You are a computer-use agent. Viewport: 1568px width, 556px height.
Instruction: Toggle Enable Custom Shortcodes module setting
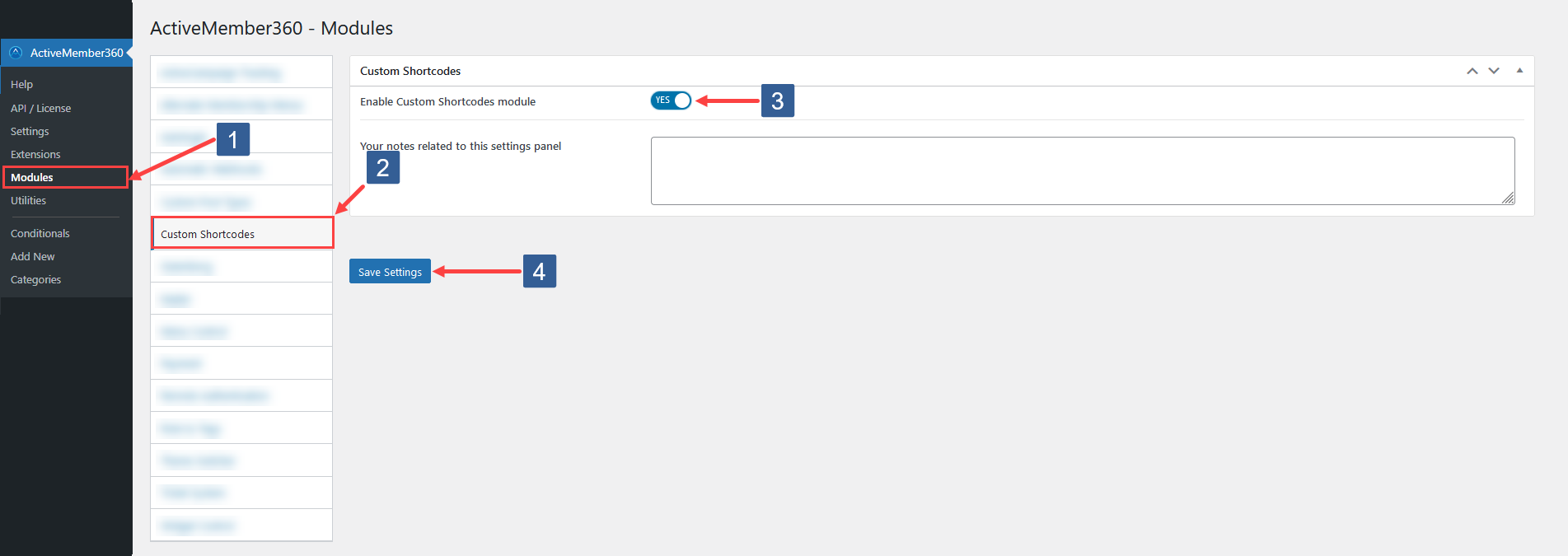pyautogui.click(x=670, y=100)
